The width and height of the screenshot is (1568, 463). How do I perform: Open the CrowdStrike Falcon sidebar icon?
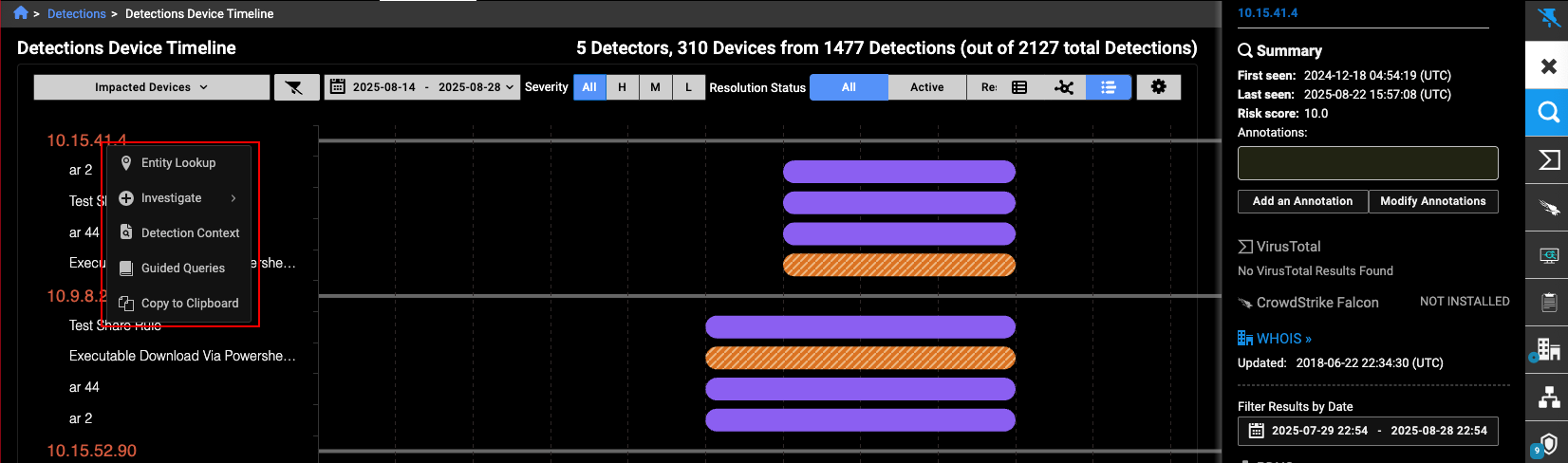[1548, 208]
